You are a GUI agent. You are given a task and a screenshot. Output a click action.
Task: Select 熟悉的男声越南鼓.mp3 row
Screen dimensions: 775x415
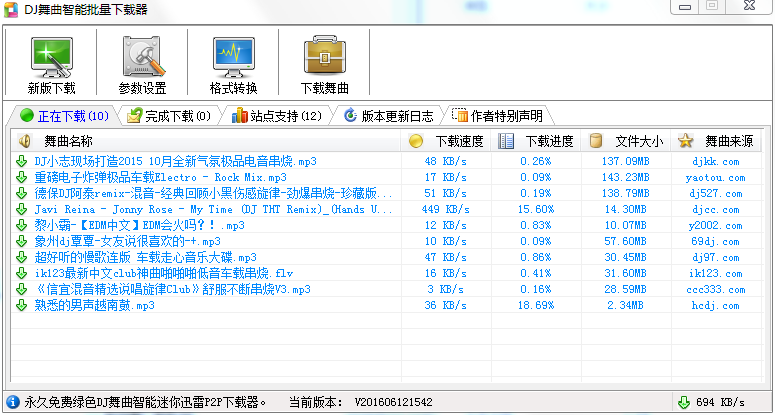(x=387, y=305)
